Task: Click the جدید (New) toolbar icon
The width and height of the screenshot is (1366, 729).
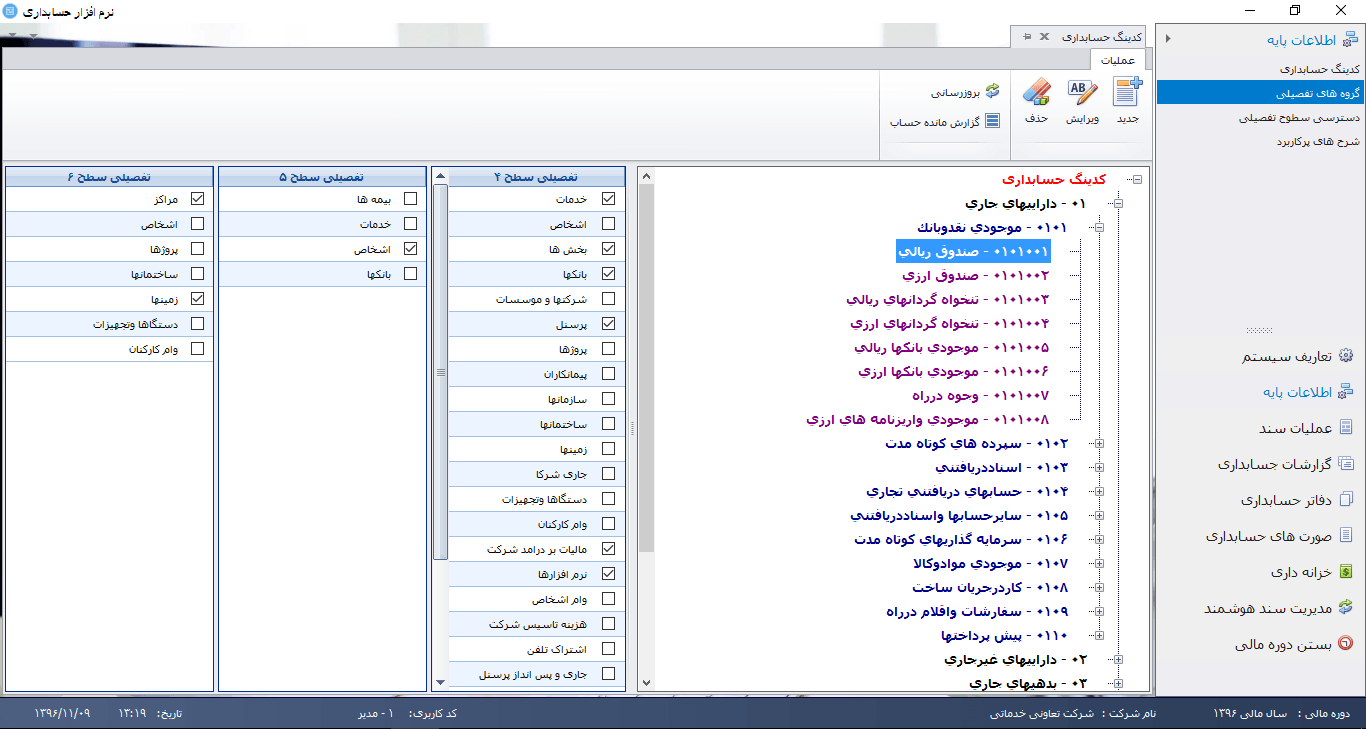Action: click(1128, 92)
